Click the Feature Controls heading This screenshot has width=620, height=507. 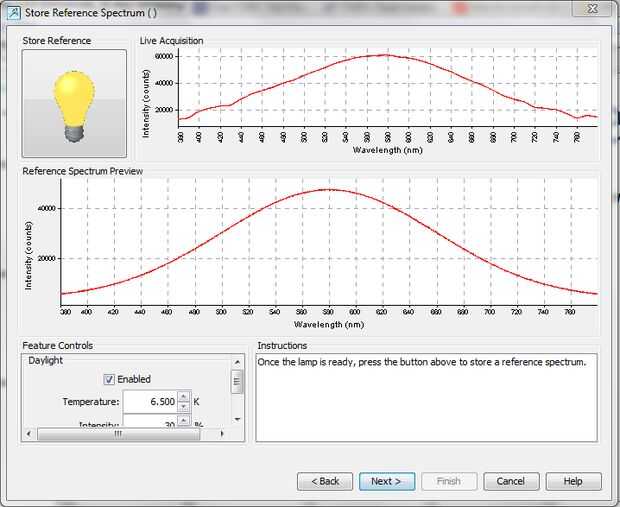coord(57,346)
